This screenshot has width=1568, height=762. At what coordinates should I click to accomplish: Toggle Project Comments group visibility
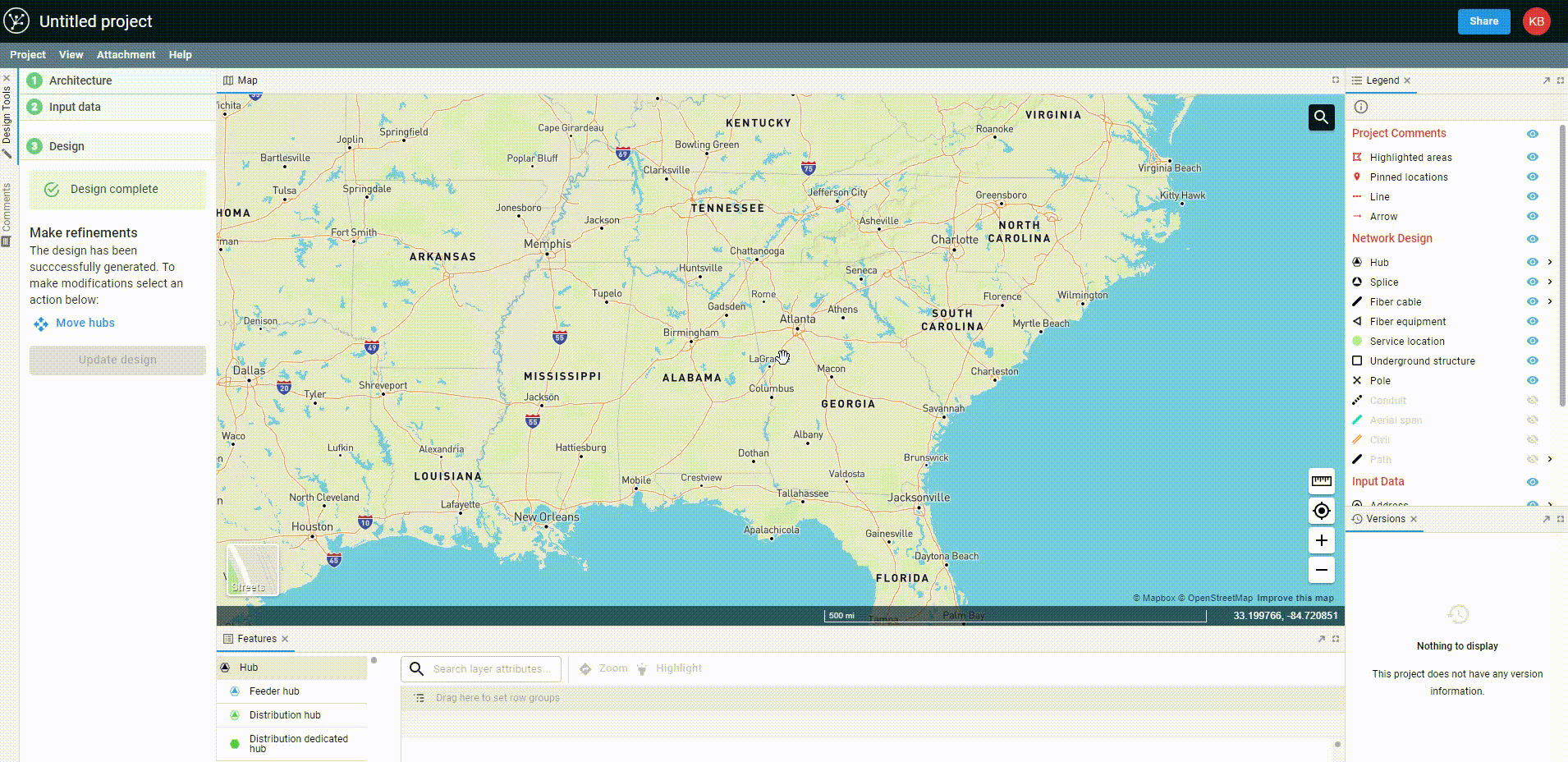click(x=1532, y=134)
